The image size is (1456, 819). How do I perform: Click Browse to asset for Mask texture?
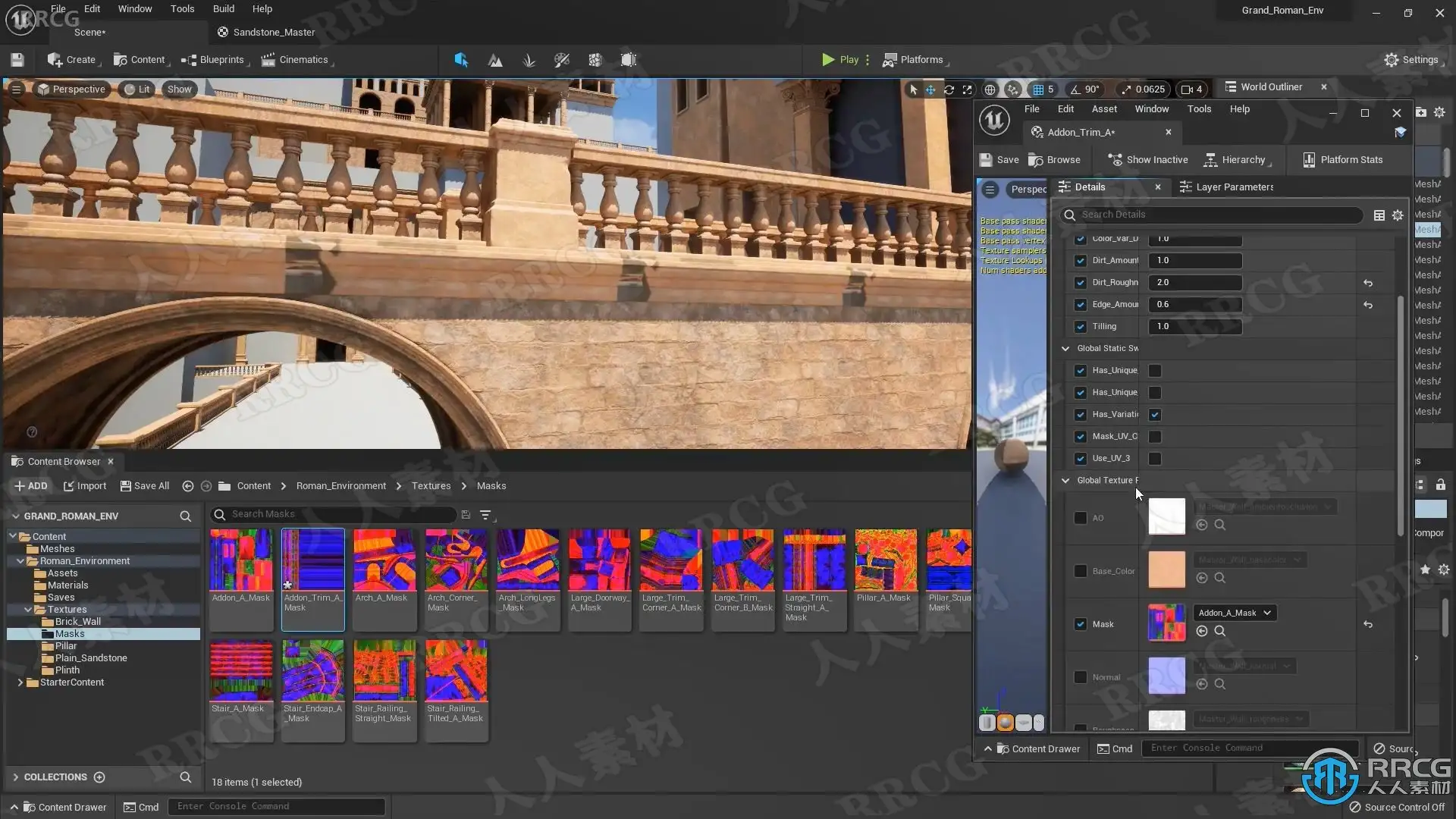pyautogui.click(x=1219, y=631)
